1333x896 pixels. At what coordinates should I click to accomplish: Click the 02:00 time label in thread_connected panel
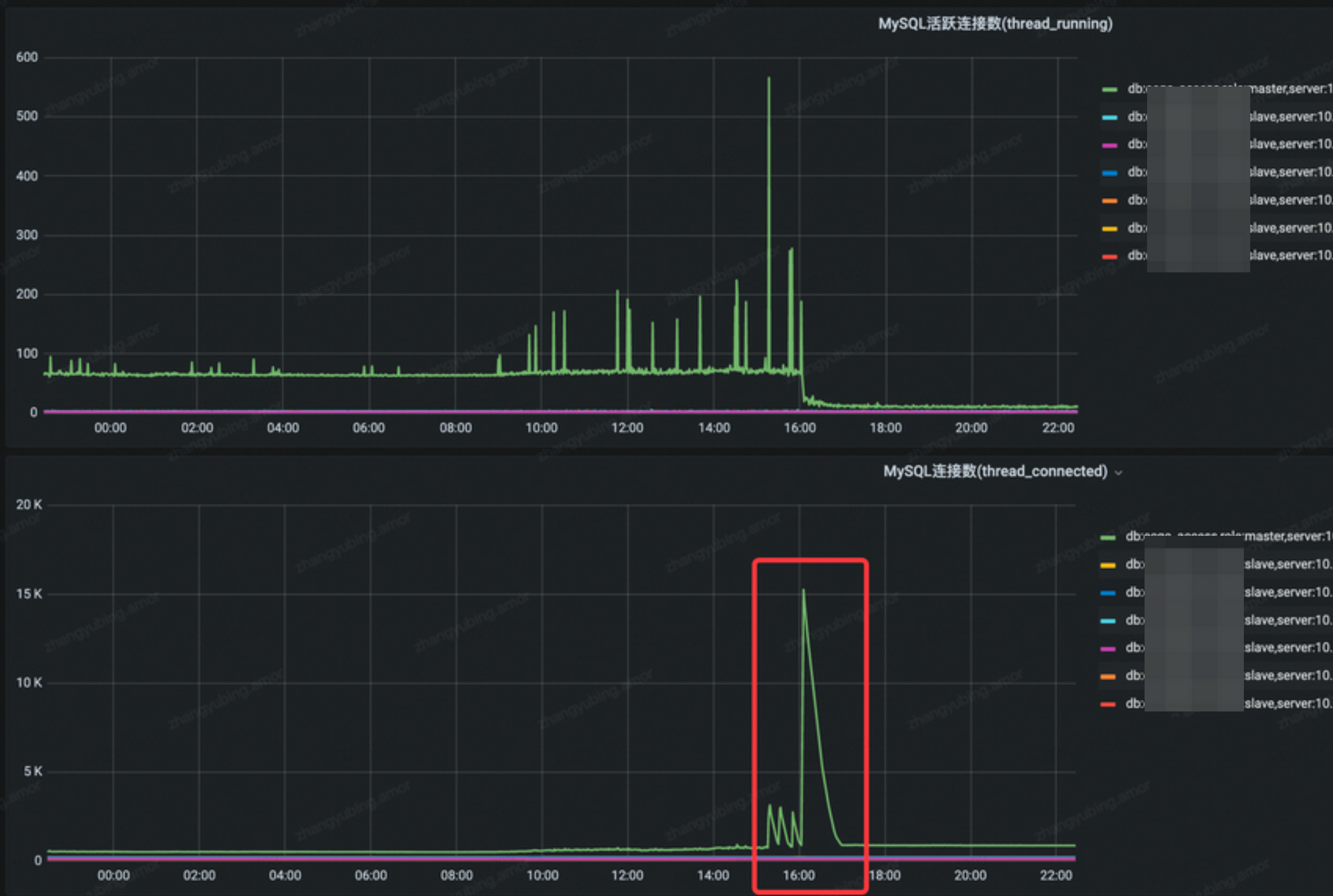coord(199,876)
